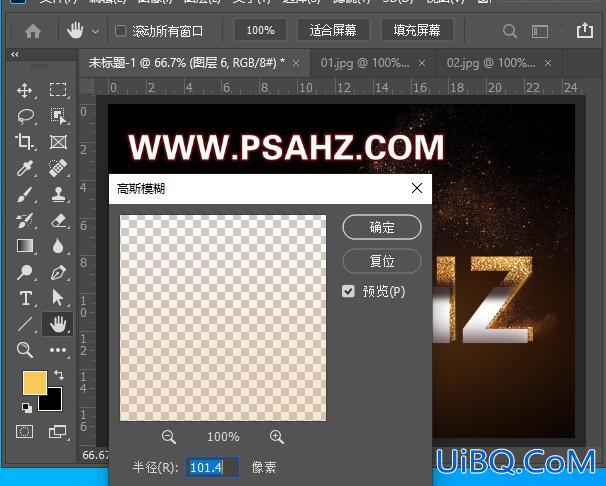
Task: Click the Gaussian Blur preview area
Action: [223, 318]
